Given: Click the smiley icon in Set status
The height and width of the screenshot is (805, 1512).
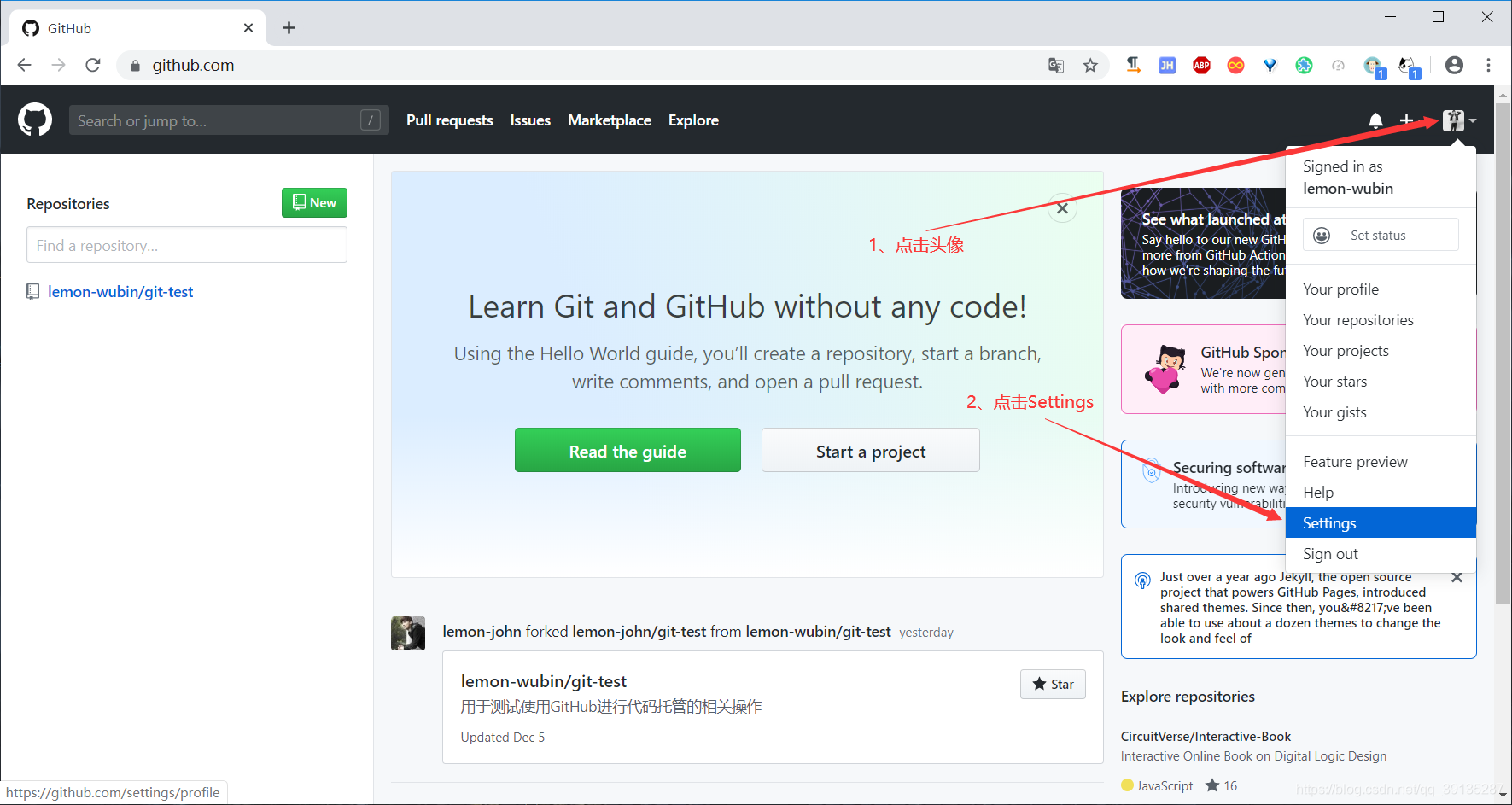Looking at the screenshot, I should point(1322,236).
